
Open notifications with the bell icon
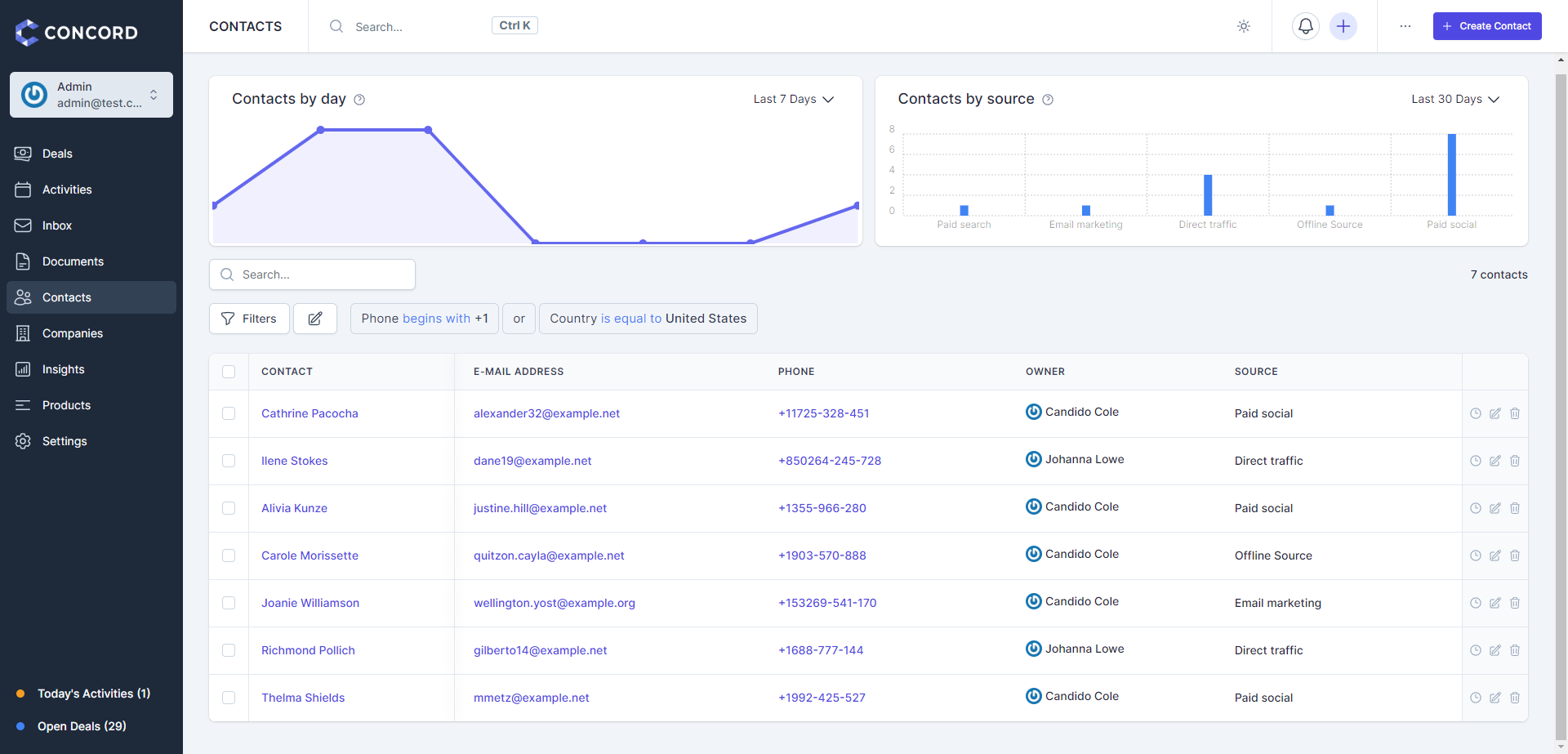(x=1305, y=26)
